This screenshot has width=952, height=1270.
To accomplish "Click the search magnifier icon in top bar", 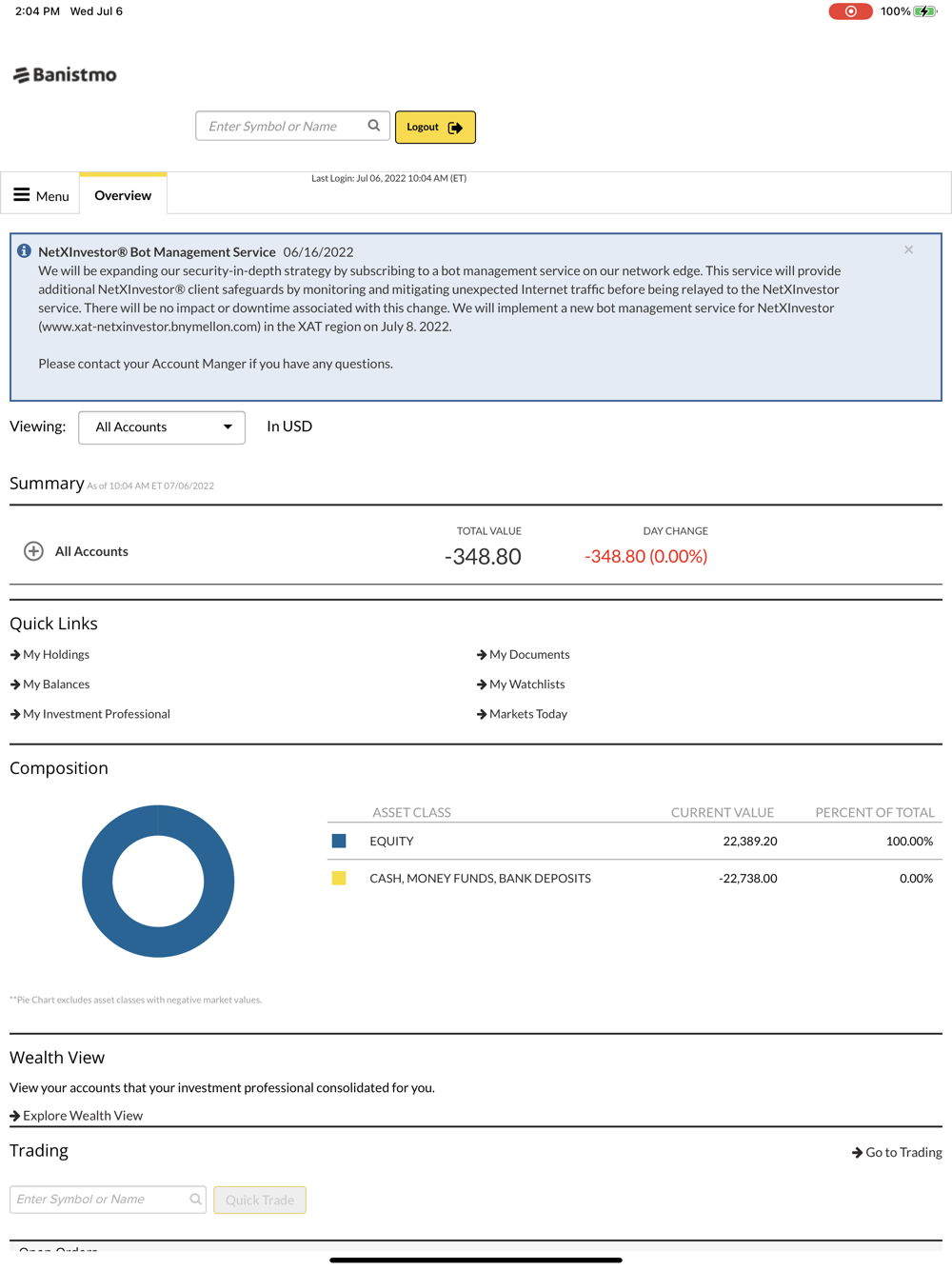I will pyautogui.click(x=374, y=126).
